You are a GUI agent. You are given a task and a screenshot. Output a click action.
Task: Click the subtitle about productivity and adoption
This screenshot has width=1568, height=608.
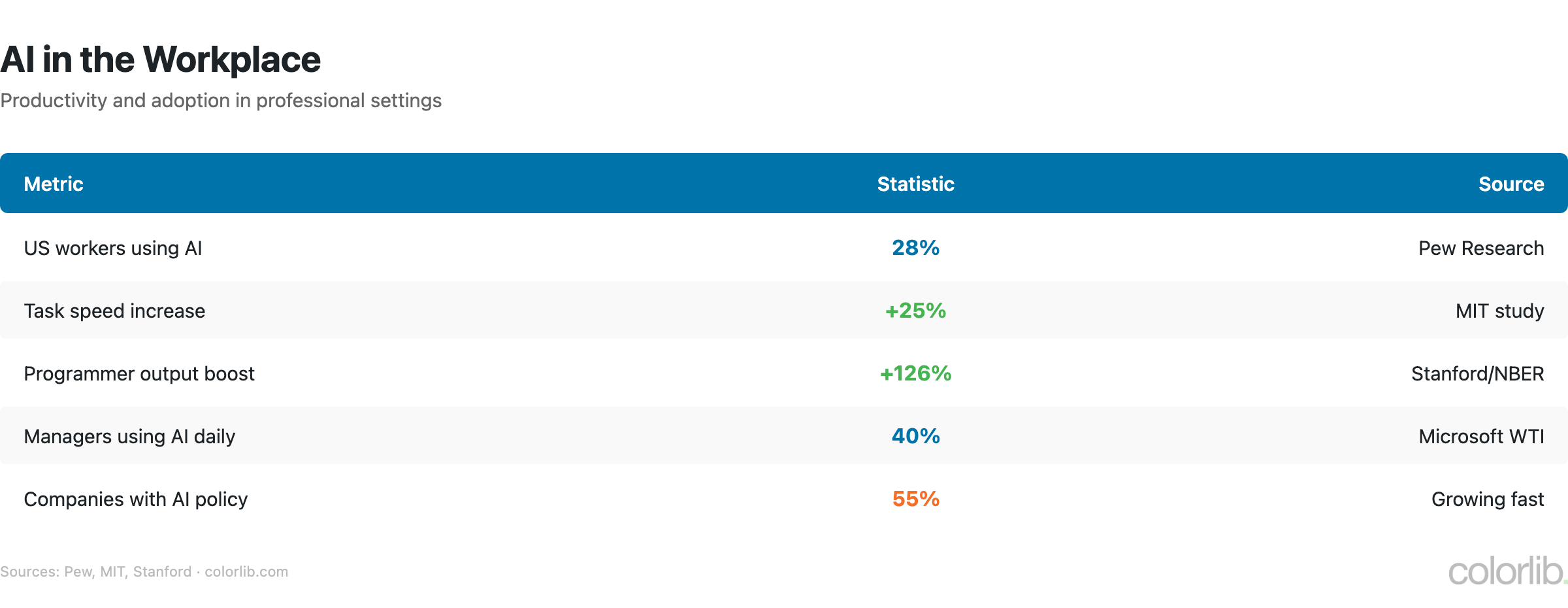(221, 101)
